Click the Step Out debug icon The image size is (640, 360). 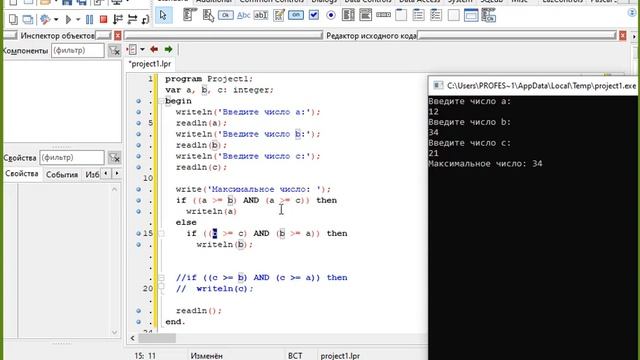point(145,19)
